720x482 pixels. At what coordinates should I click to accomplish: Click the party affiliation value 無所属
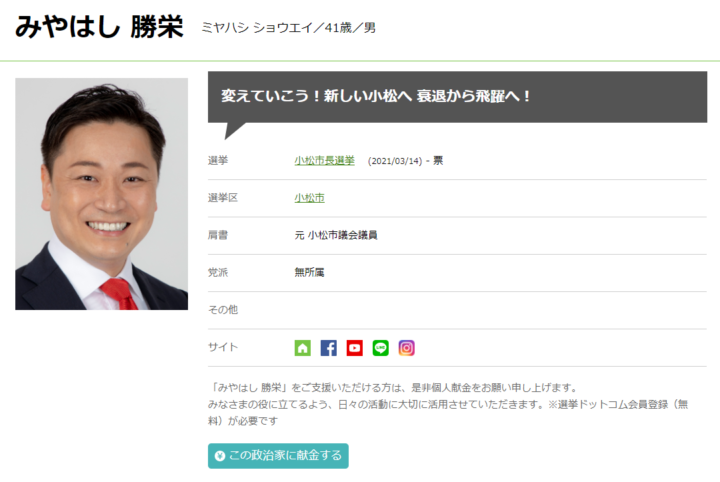309,272
